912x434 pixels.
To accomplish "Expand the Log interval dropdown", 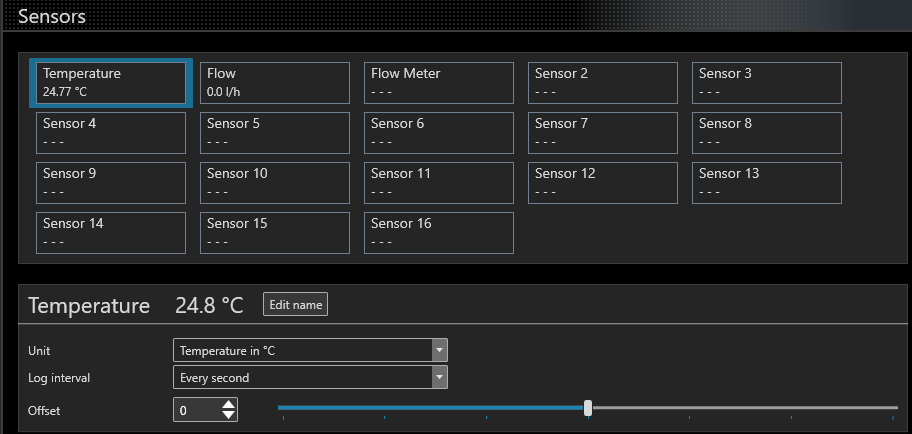I will click(310, 377).
